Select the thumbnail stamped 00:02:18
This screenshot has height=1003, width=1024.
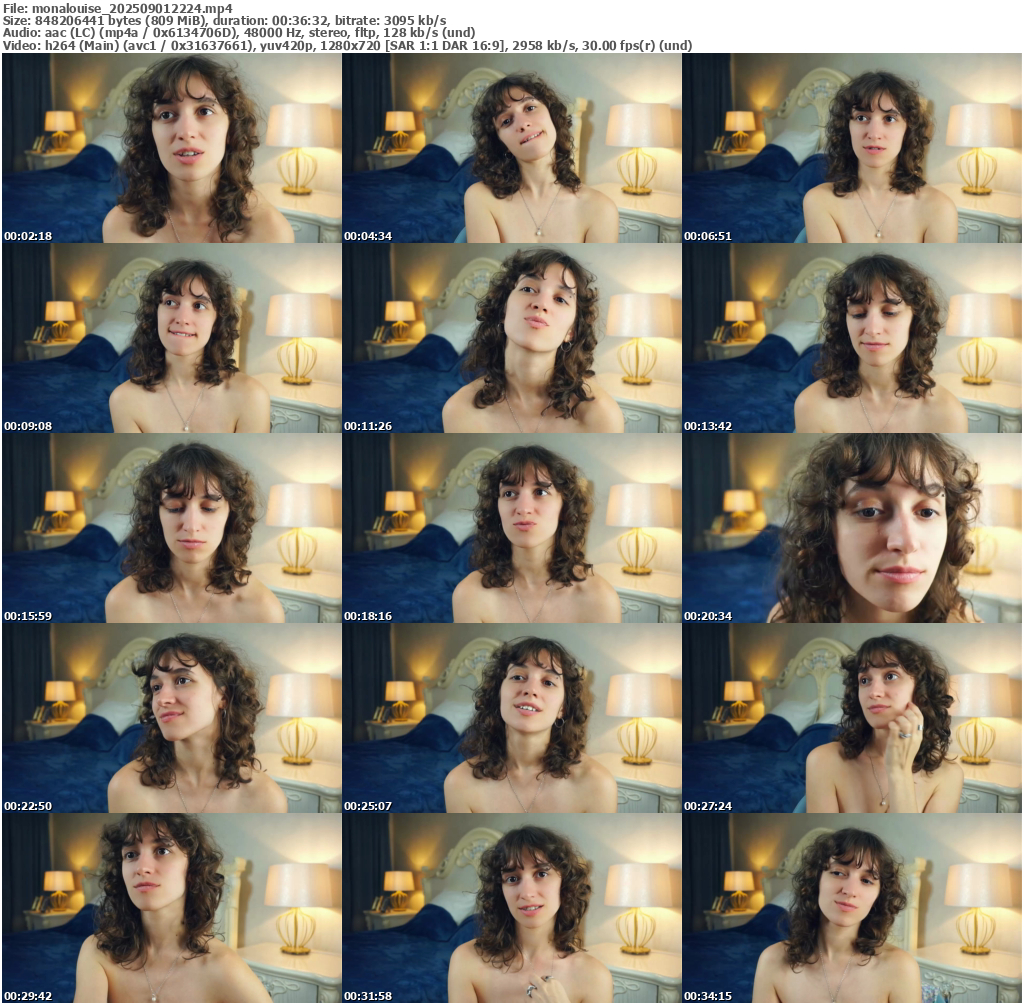(x=172, y=148)
